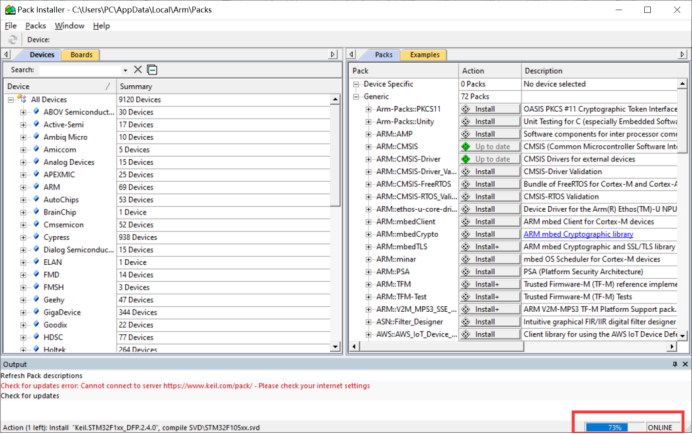
Task: Sort by the Device column header
Action: pyautogui.click(x=60, y=87)
